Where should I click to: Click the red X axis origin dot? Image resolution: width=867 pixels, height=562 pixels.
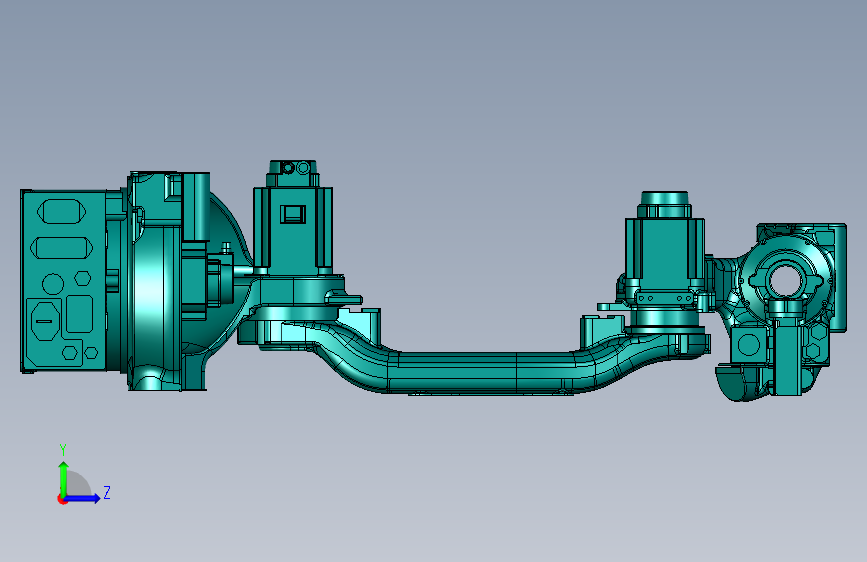(x=62, y=499)
